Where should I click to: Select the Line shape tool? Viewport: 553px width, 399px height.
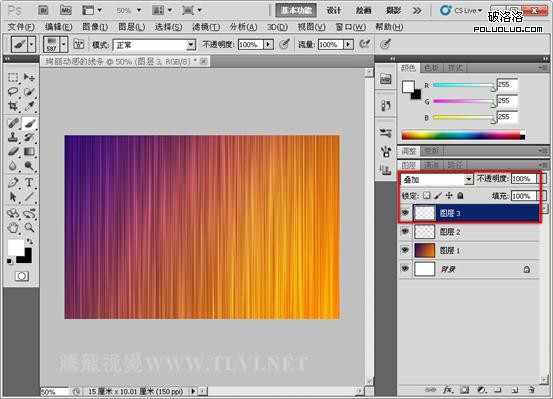[29, 197]
